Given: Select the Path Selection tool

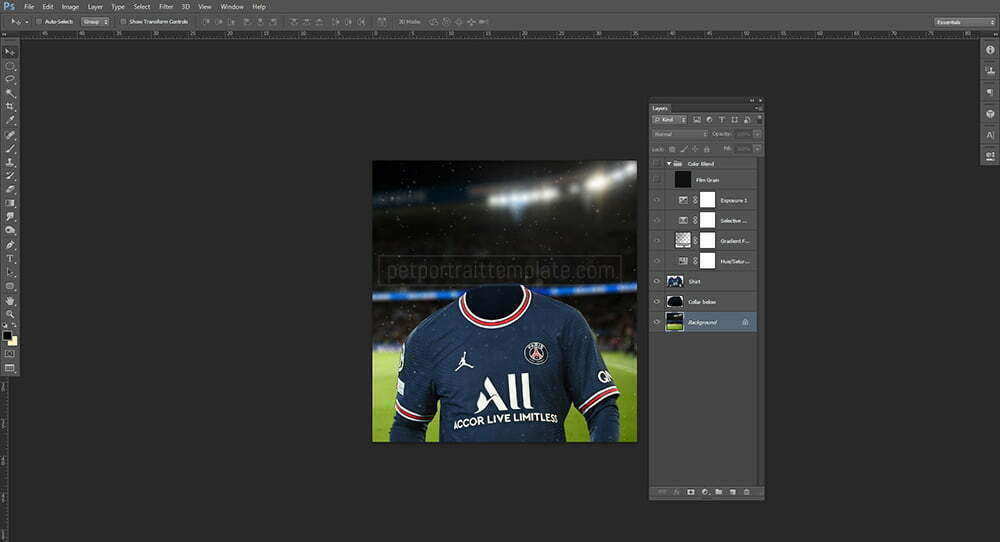Looking at the screenshot, I should pyautogui.click(x=10, y=272).
